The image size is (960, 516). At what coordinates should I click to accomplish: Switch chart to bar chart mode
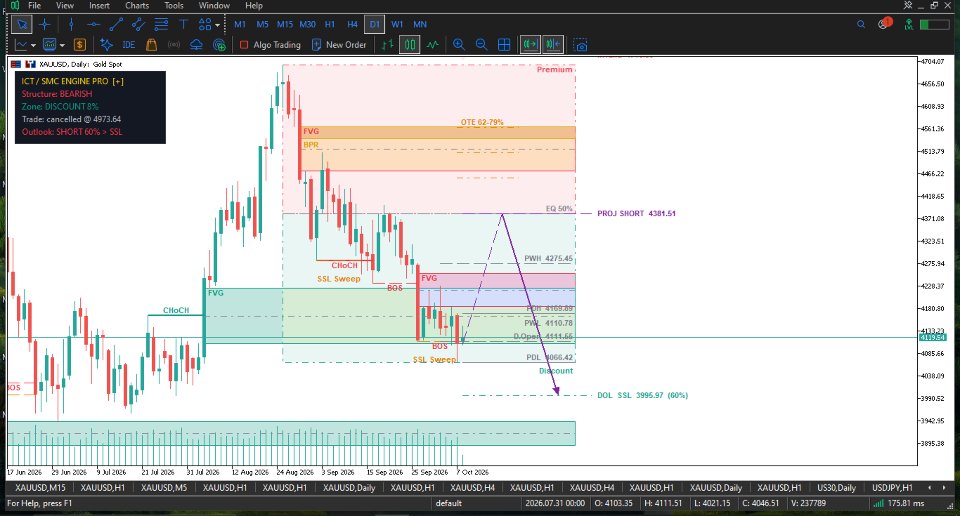click(x=387, y=45)
